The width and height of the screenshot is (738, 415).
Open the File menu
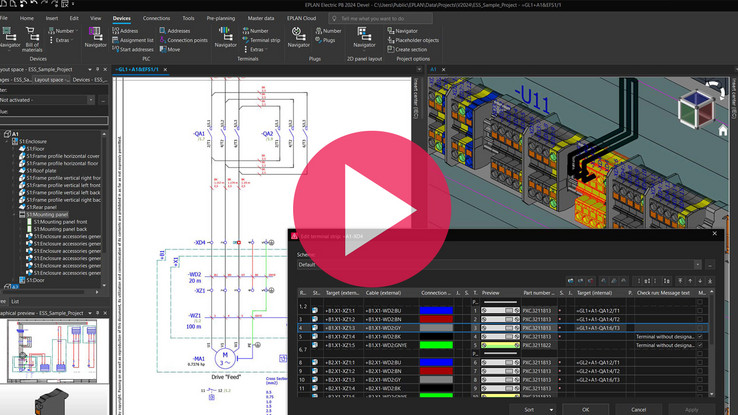coord(4,18)
